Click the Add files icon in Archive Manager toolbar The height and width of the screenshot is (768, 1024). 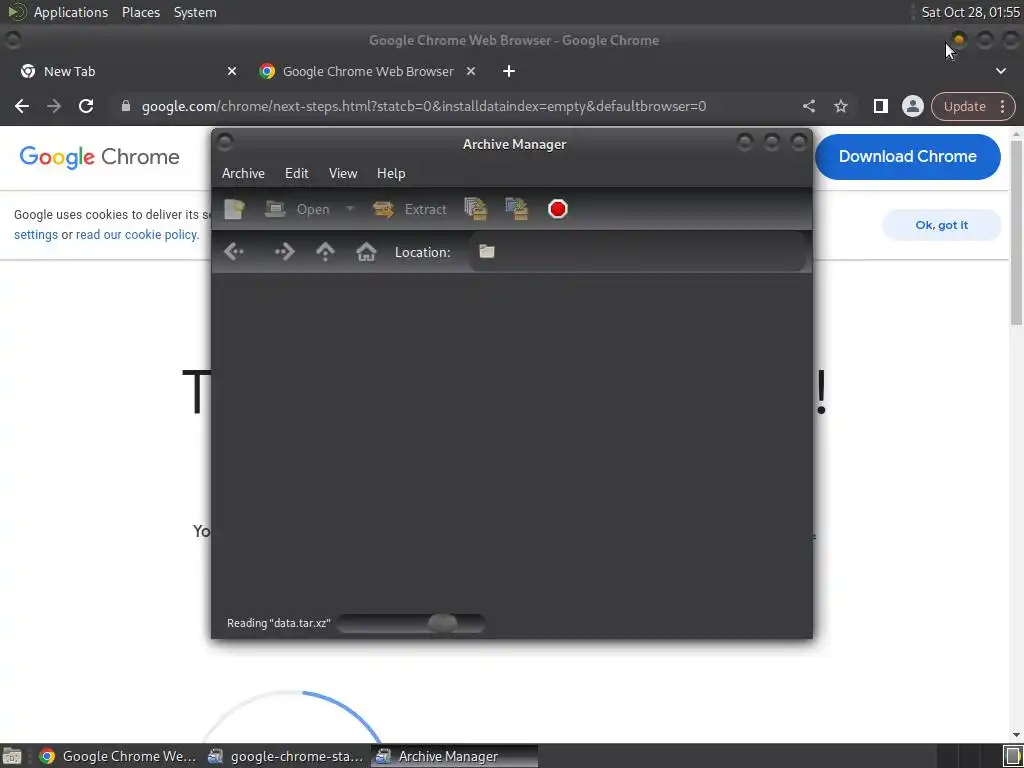click(x=475, y=209)
